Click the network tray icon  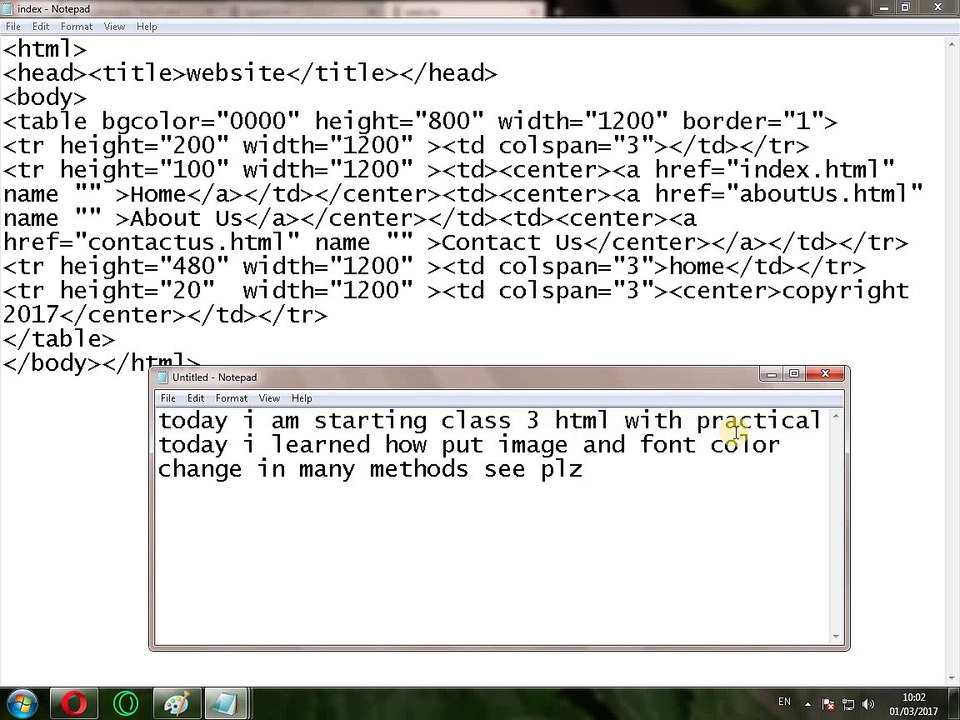[x=848, y=704]
